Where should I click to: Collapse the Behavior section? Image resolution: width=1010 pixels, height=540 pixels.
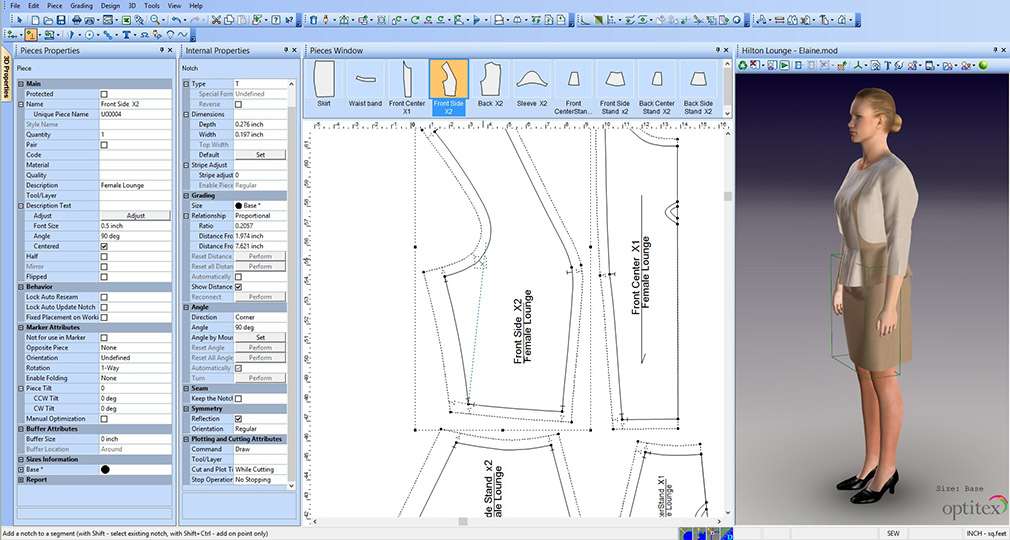pyautogui.click(x=21, y=287)
